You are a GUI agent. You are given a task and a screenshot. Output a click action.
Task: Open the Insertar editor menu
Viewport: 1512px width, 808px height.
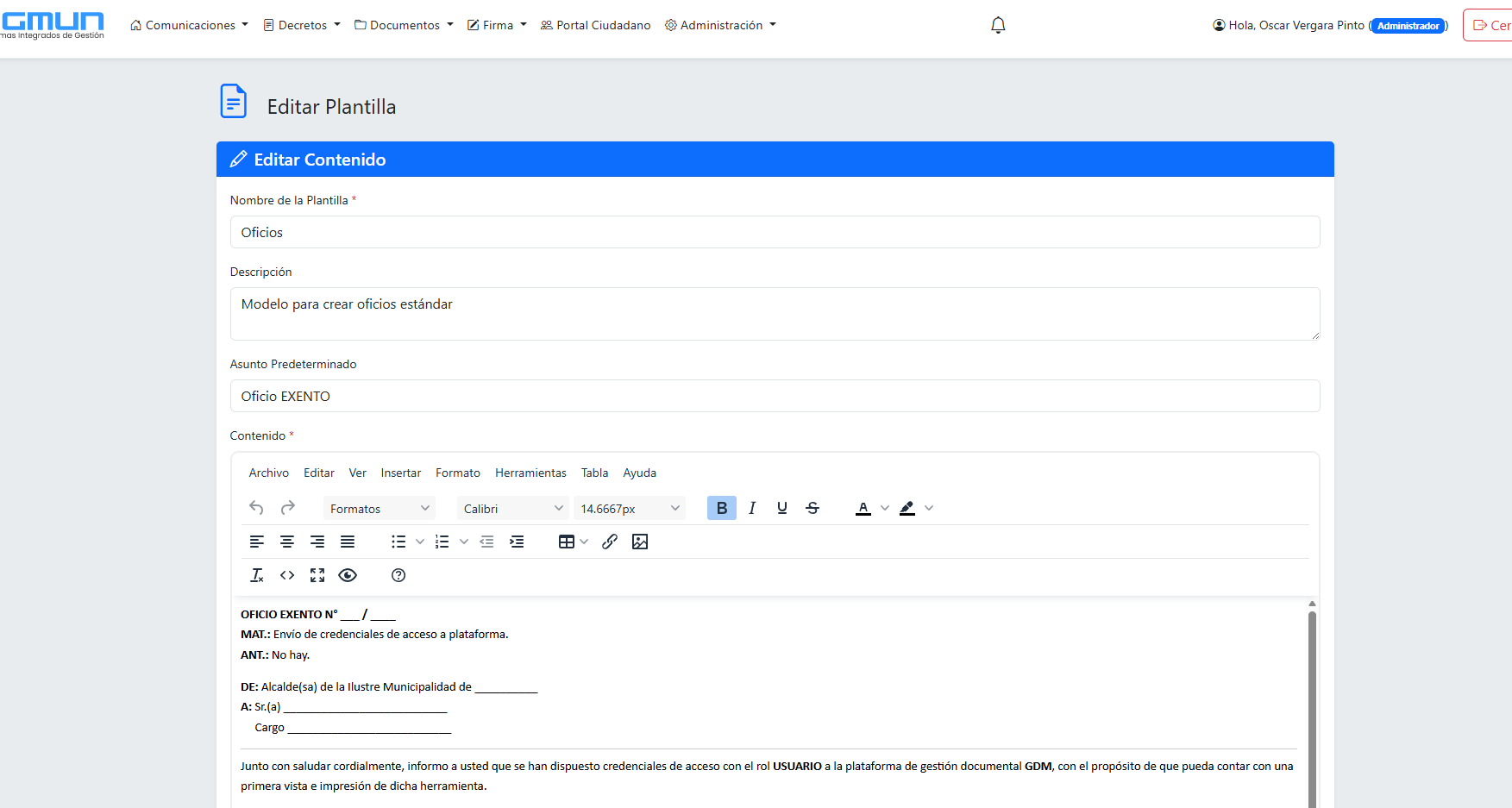tap(401, 473)
